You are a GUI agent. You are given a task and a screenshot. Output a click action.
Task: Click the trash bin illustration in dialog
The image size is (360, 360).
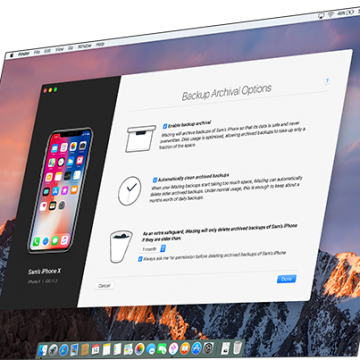pos(121,246)
